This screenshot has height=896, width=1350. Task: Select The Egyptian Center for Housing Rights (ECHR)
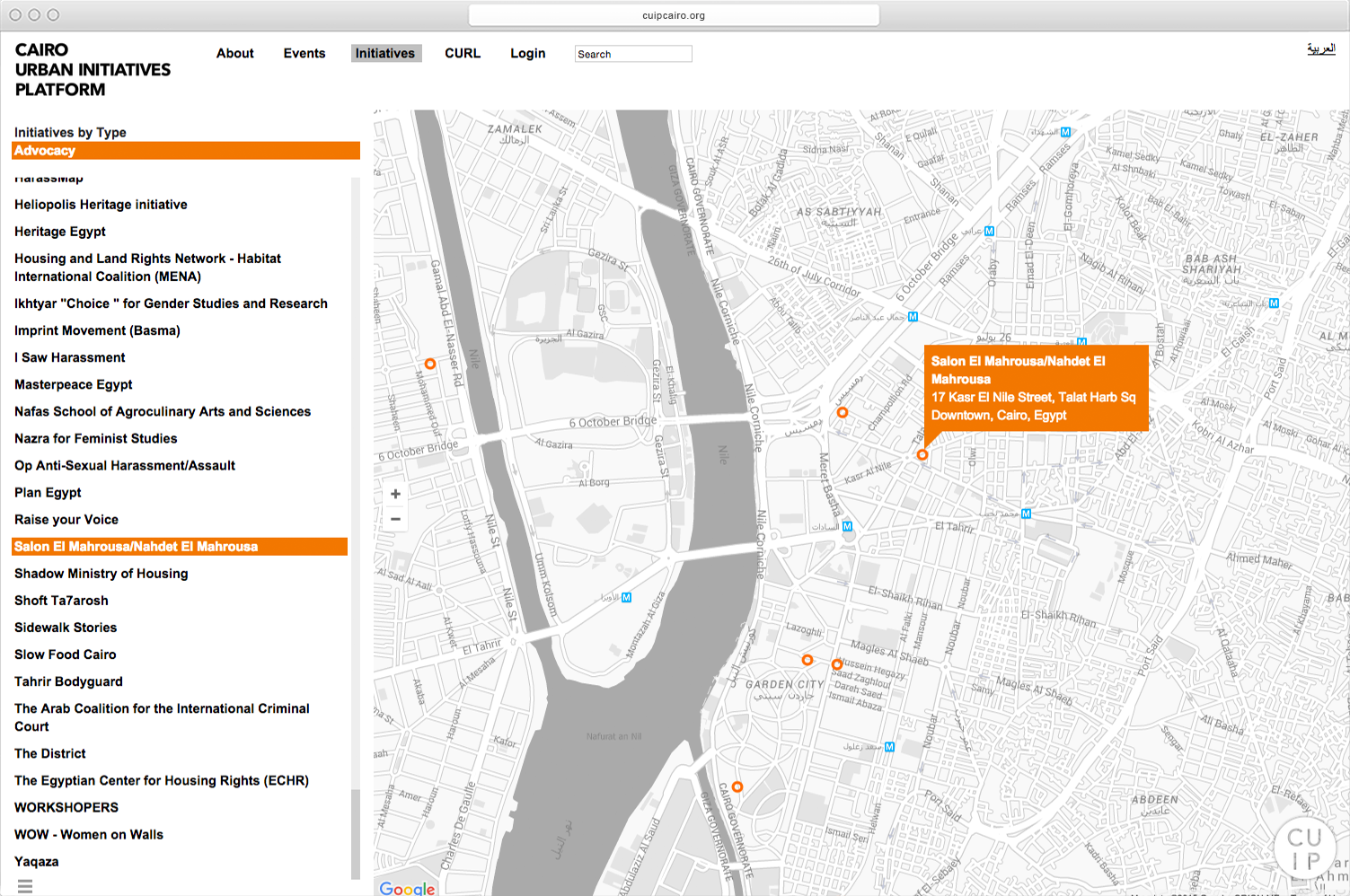tap(162, 780)
